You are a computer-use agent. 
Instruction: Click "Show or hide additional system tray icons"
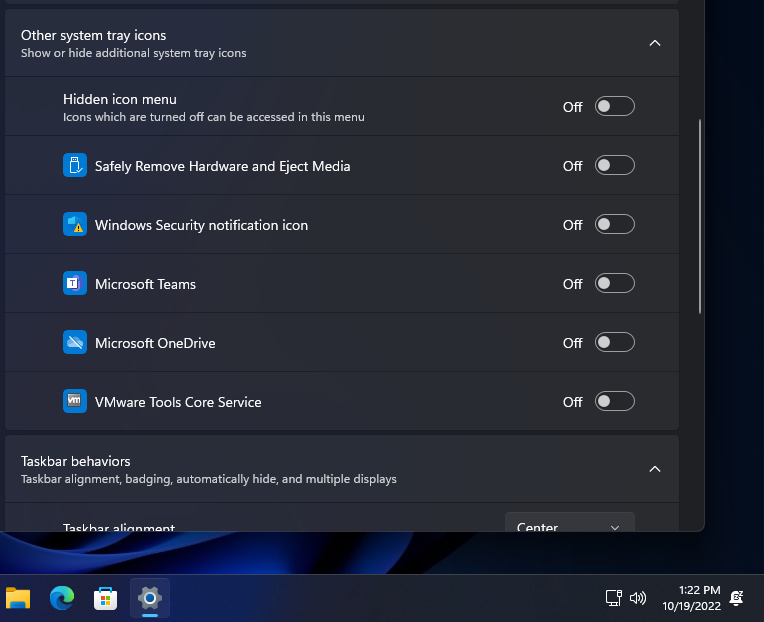pos(134,53)
